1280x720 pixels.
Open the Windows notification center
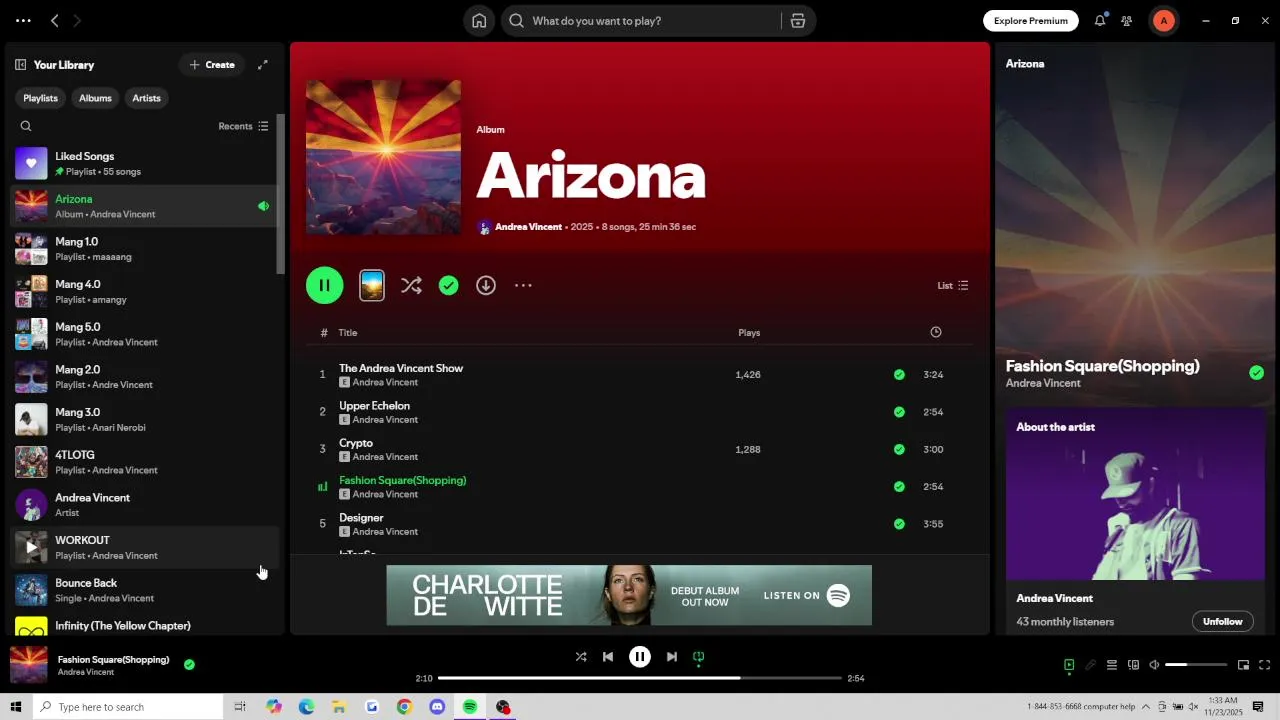(1258, 707)
